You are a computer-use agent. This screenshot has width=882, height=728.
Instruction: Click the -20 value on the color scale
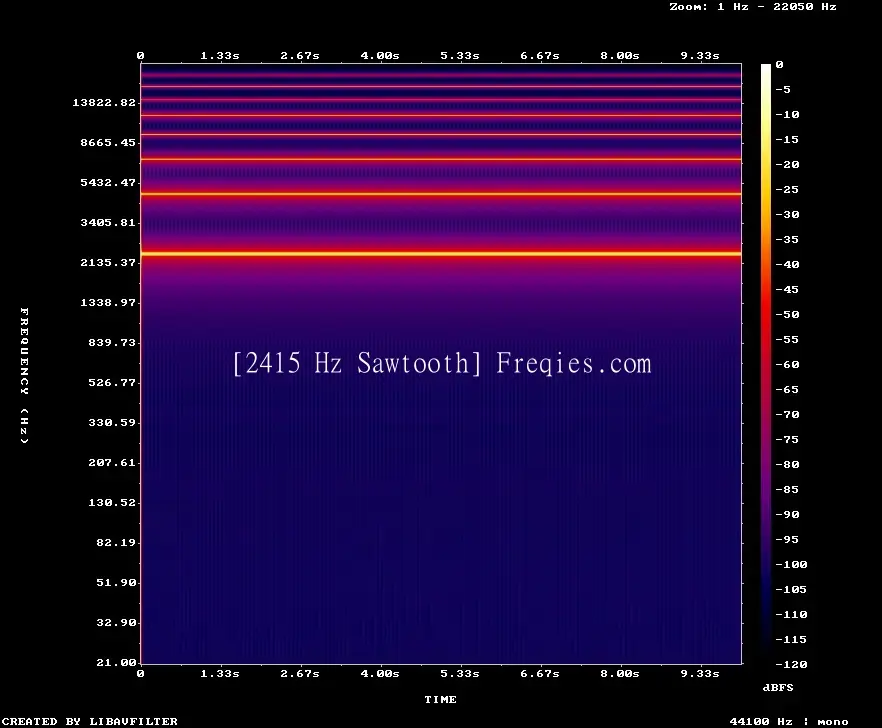pyautogui.click(x=787, y=164)
